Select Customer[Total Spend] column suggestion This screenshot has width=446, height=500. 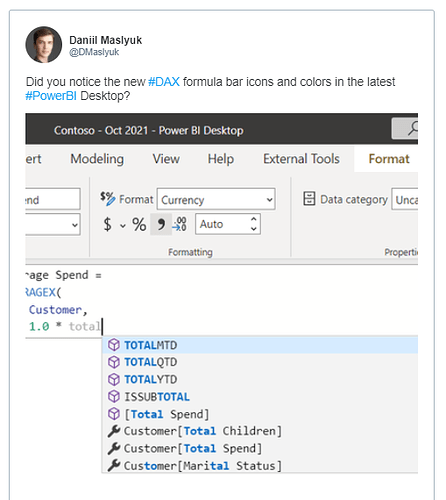pyautogui.click(x=260, y=448)
